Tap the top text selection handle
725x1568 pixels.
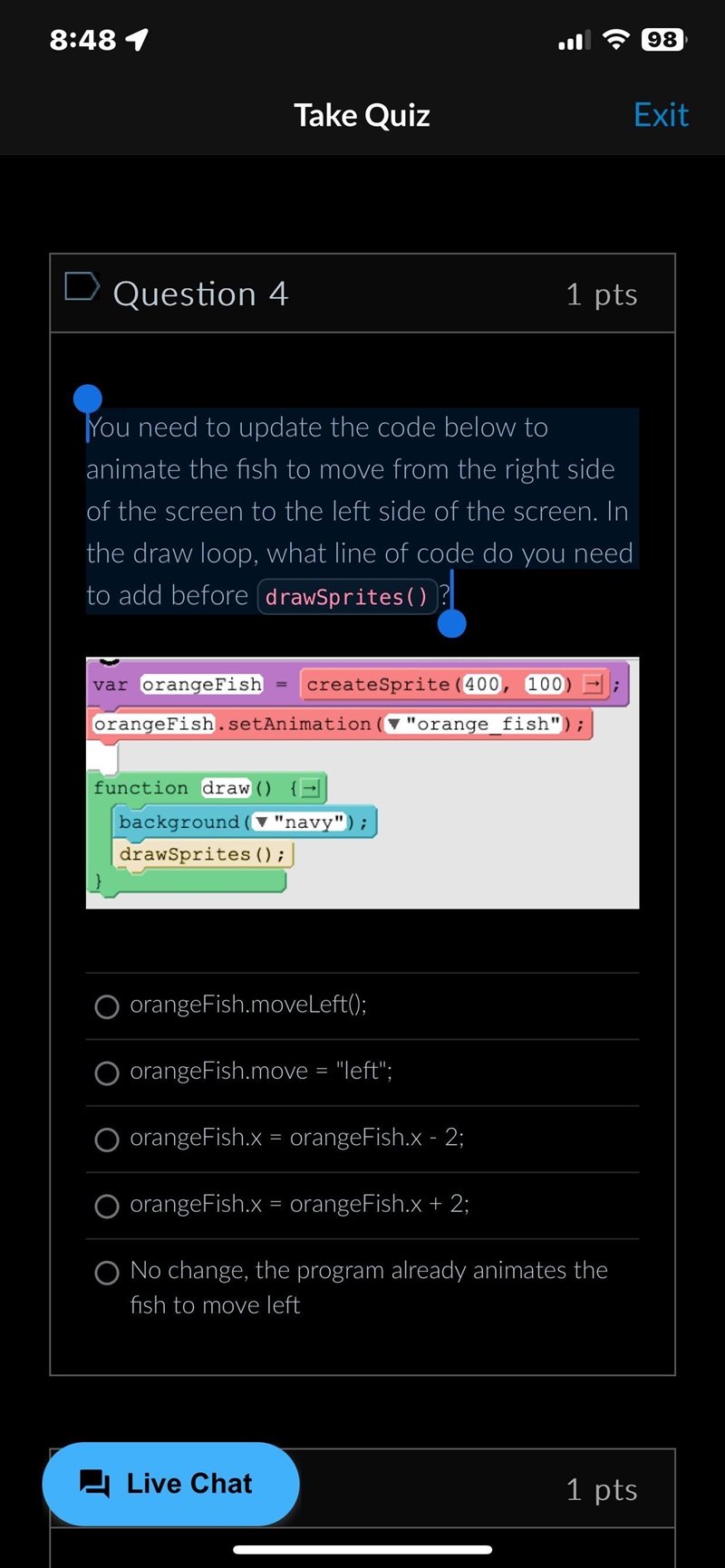coord(88,399)
